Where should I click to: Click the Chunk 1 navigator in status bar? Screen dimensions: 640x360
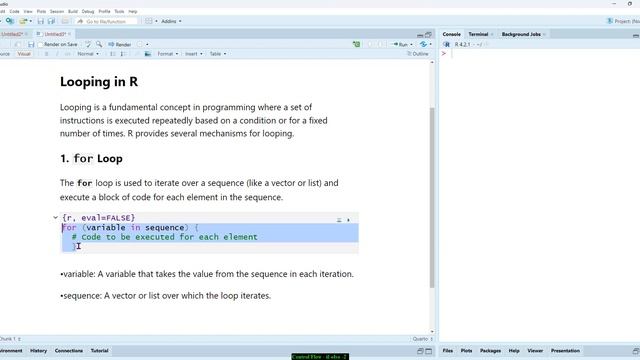click(10, 339)
